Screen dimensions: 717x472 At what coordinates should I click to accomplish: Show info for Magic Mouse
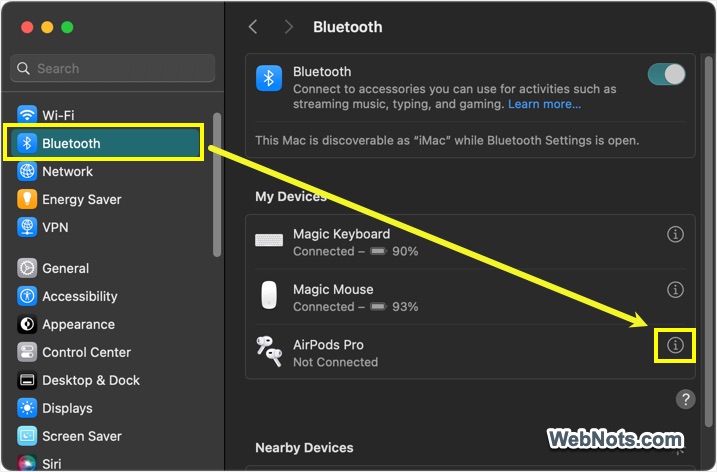(x=675, y=290)
